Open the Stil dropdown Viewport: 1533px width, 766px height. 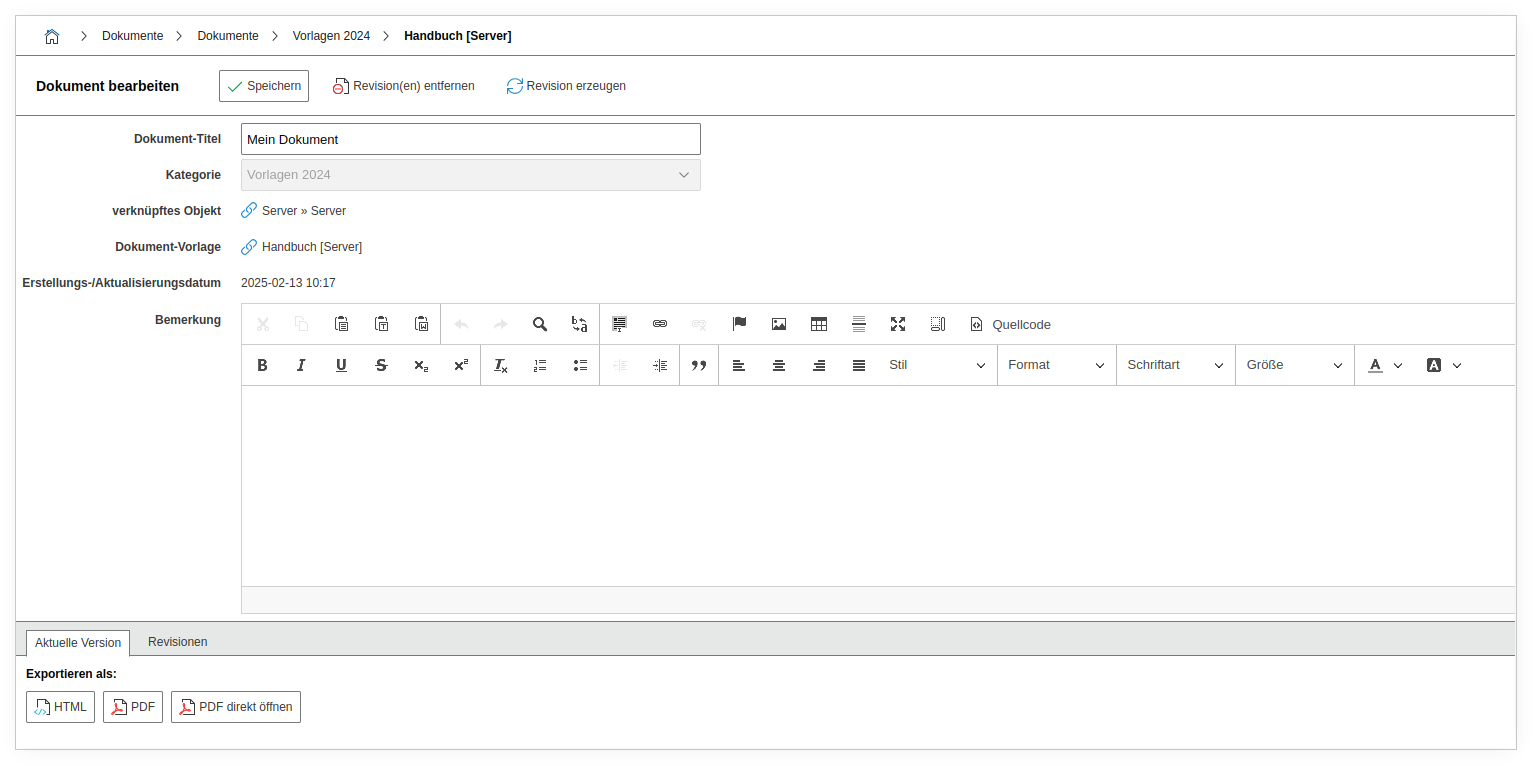pyautogui.click(x=937, y=365)
